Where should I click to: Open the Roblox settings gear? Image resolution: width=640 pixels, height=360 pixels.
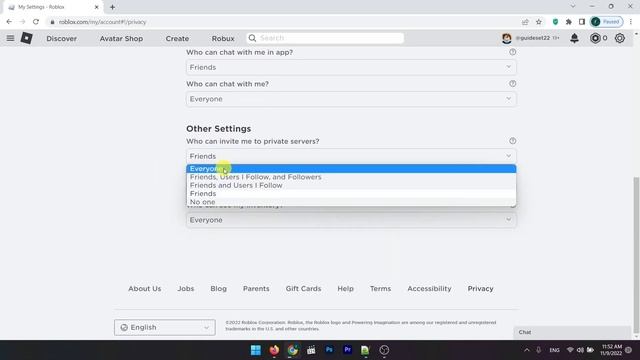(620, 38)
